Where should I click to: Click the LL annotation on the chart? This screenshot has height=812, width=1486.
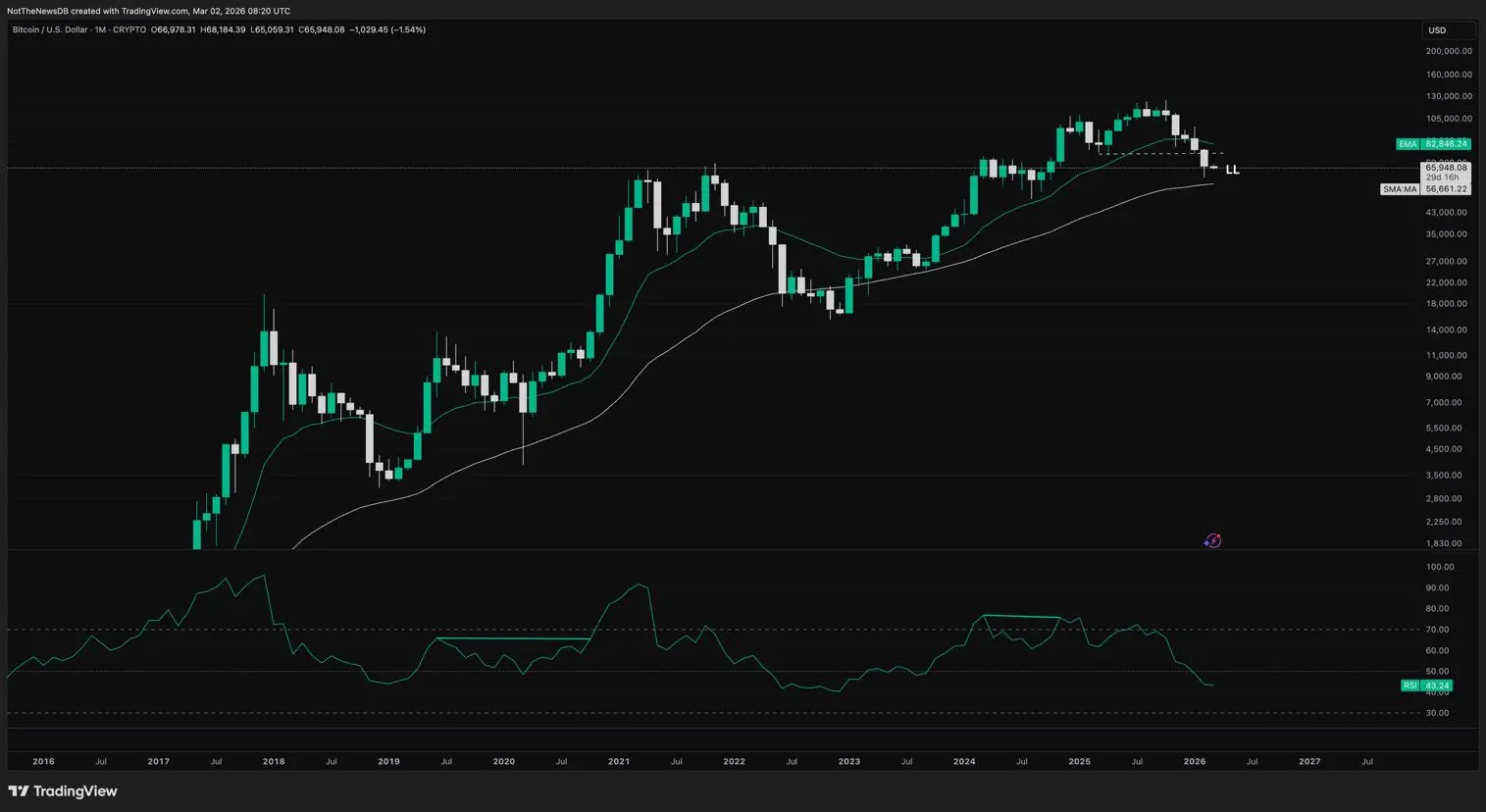[x=1233, y=170]
